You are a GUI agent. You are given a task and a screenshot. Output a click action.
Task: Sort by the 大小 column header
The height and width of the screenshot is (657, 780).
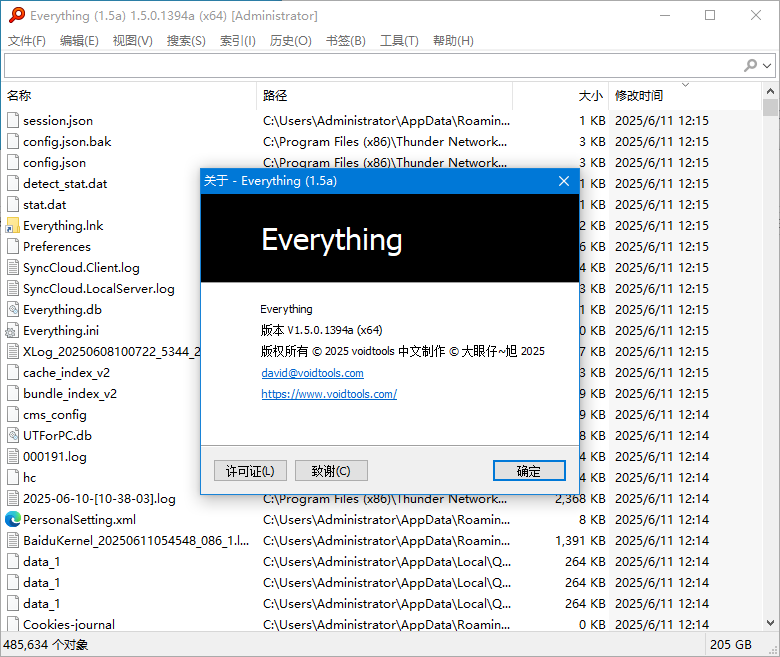(561, 95)
